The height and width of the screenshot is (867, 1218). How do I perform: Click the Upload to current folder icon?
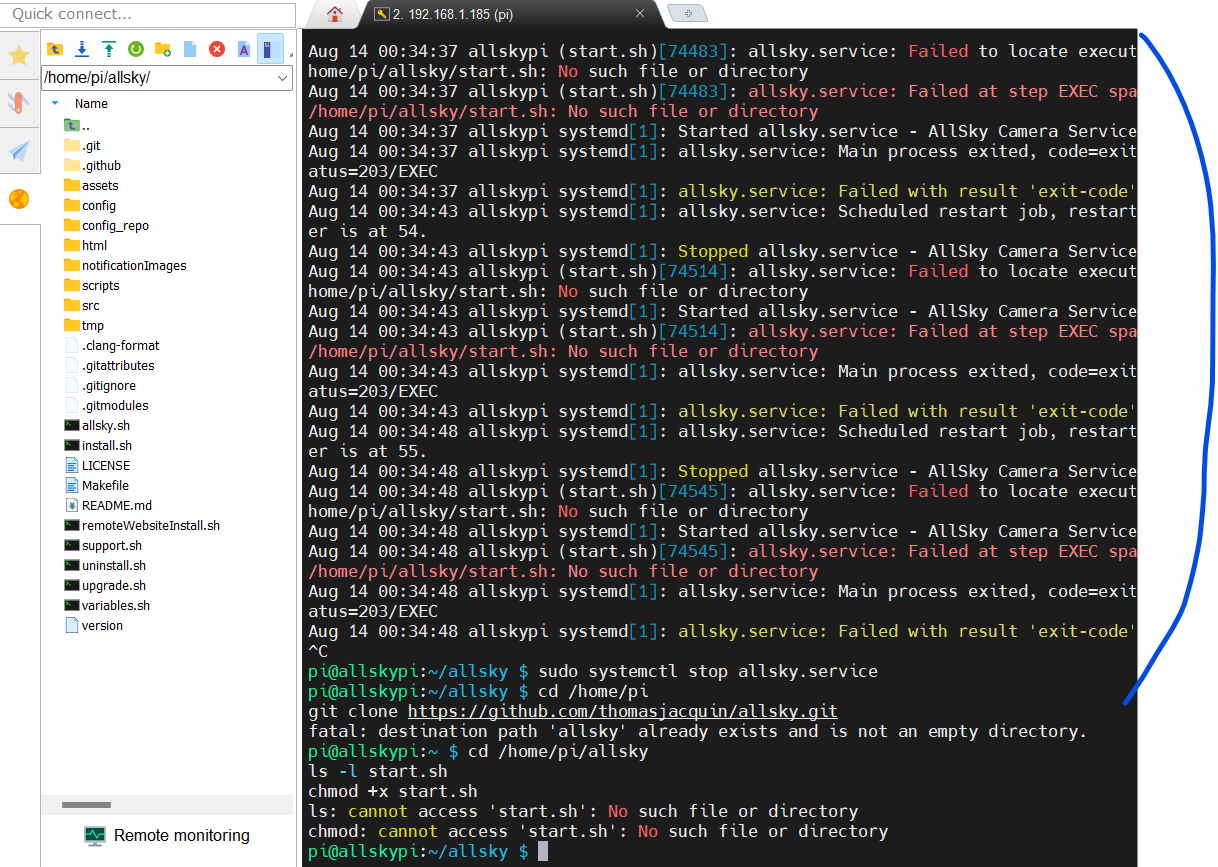[x=109, y=48]
